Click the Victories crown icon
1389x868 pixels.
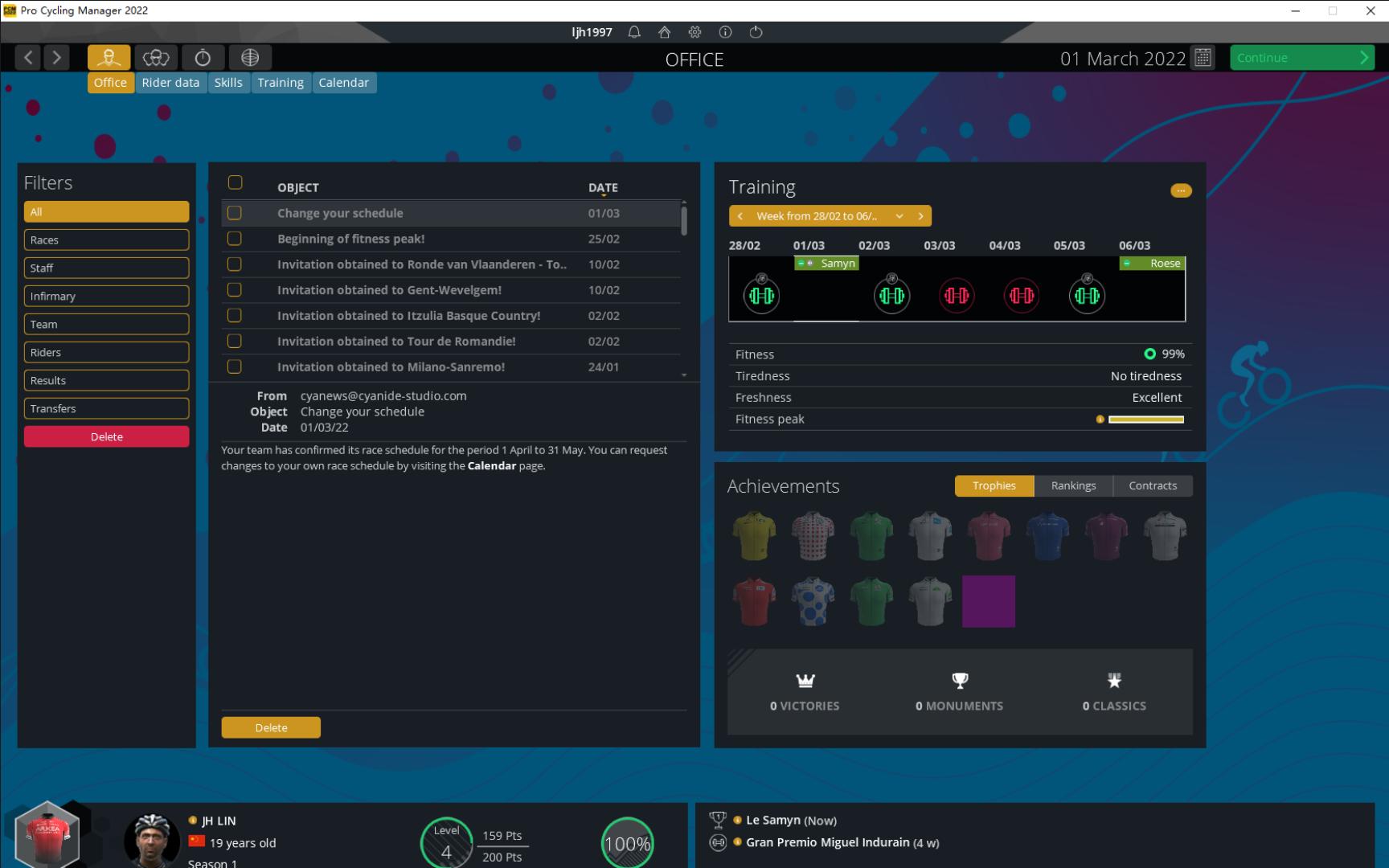pos(805,681)
